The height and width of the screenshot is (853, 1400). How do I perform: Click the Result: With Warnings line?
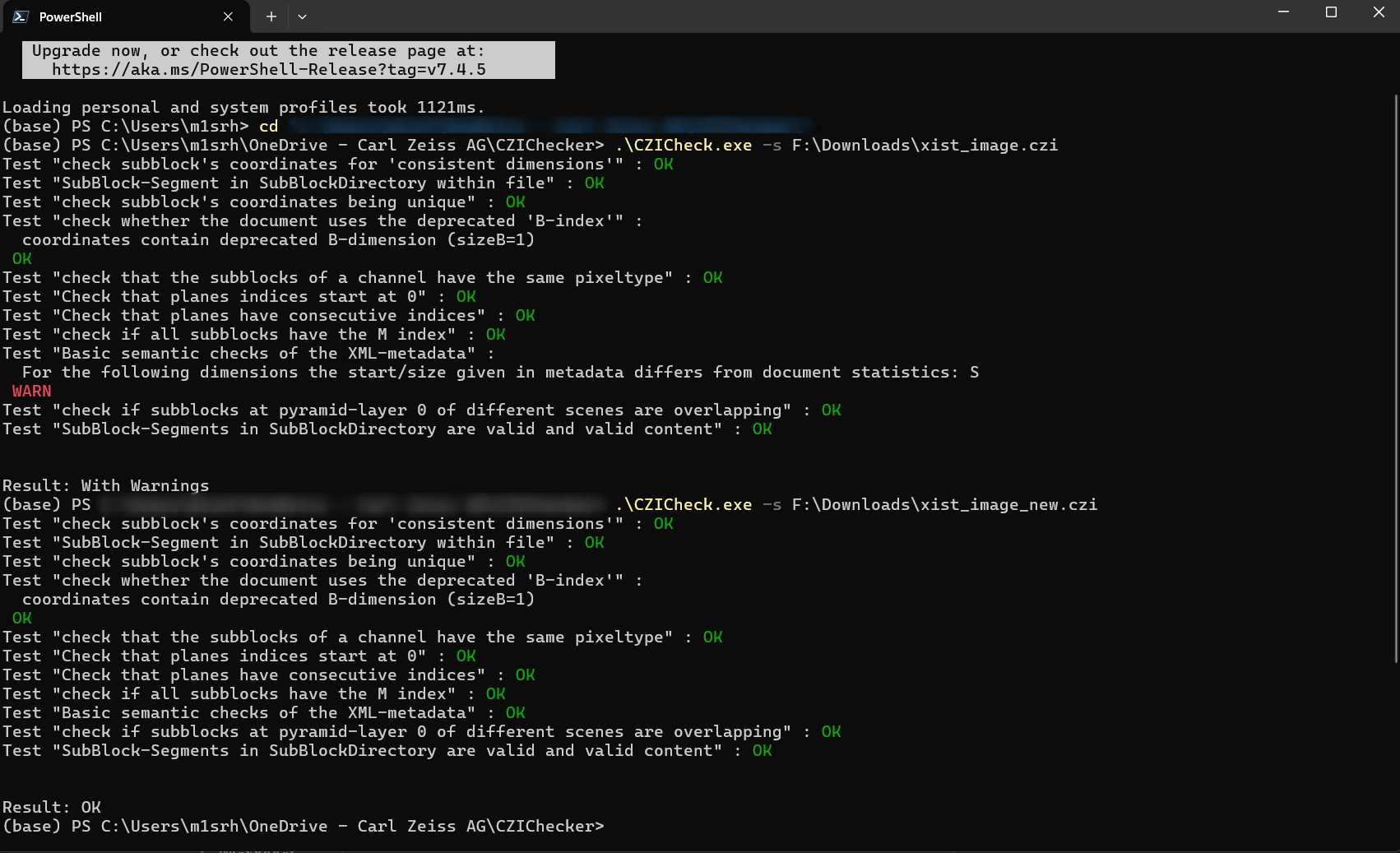coord(105,485)
